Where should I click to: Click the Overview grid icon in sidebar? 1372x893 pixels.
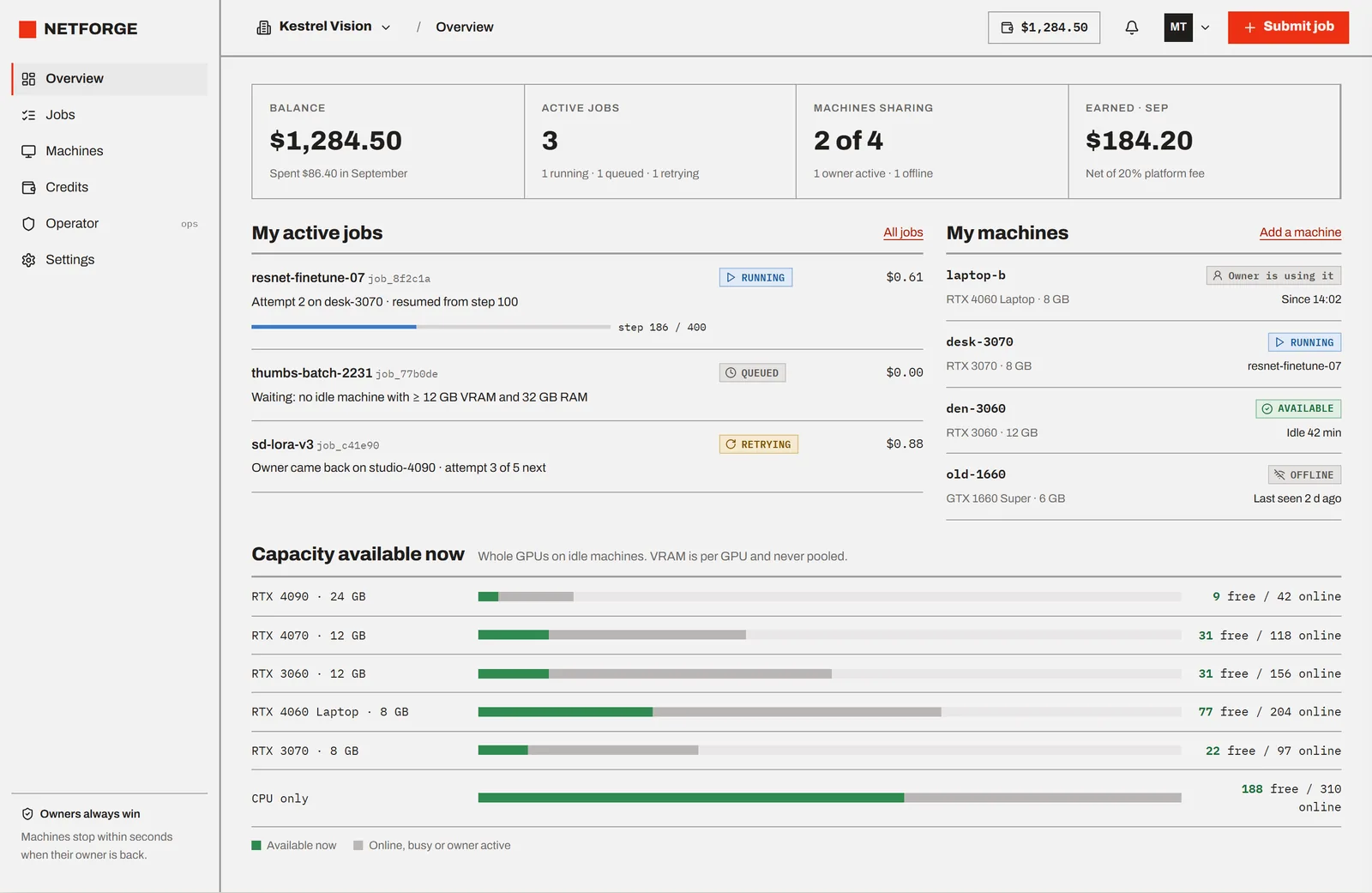(28, 79)
